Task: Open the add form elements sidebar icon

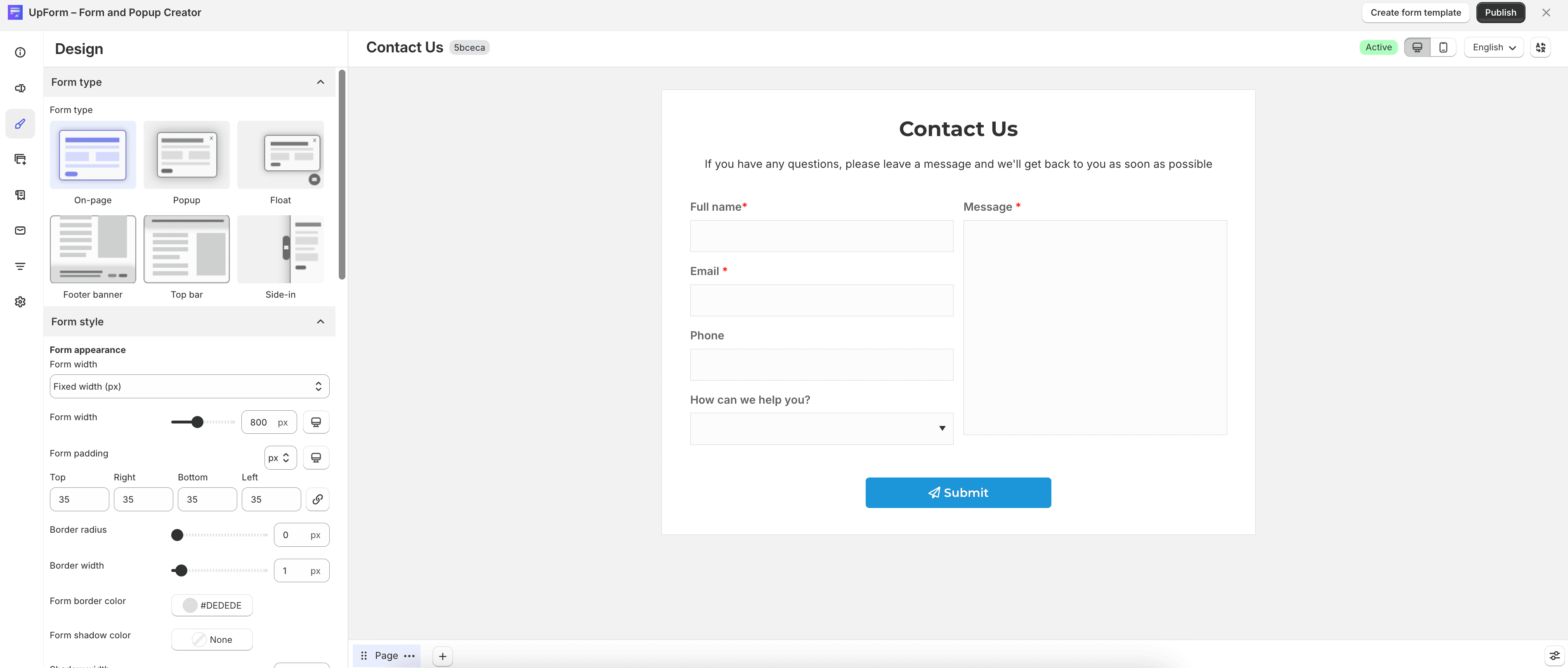Action: pos(20,160)
